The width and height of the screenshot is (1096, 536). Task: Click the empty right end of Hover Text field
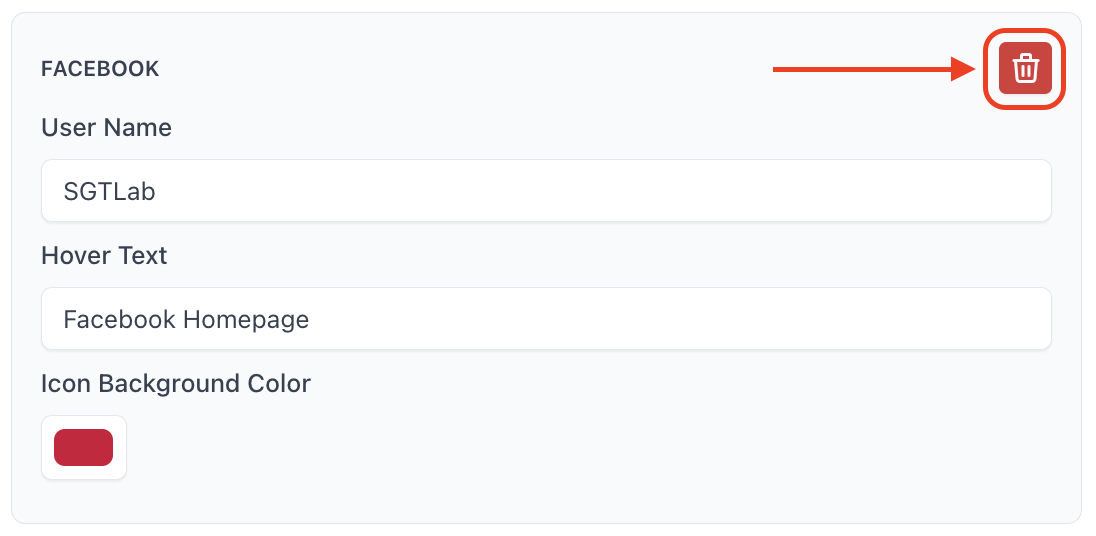point(950,319)
